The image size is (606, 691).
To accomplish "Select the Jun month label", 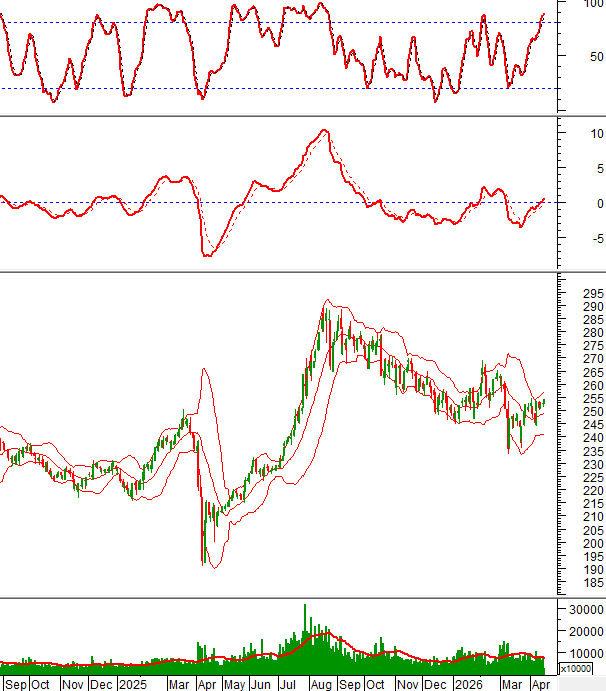I will (x=262, y=684).
